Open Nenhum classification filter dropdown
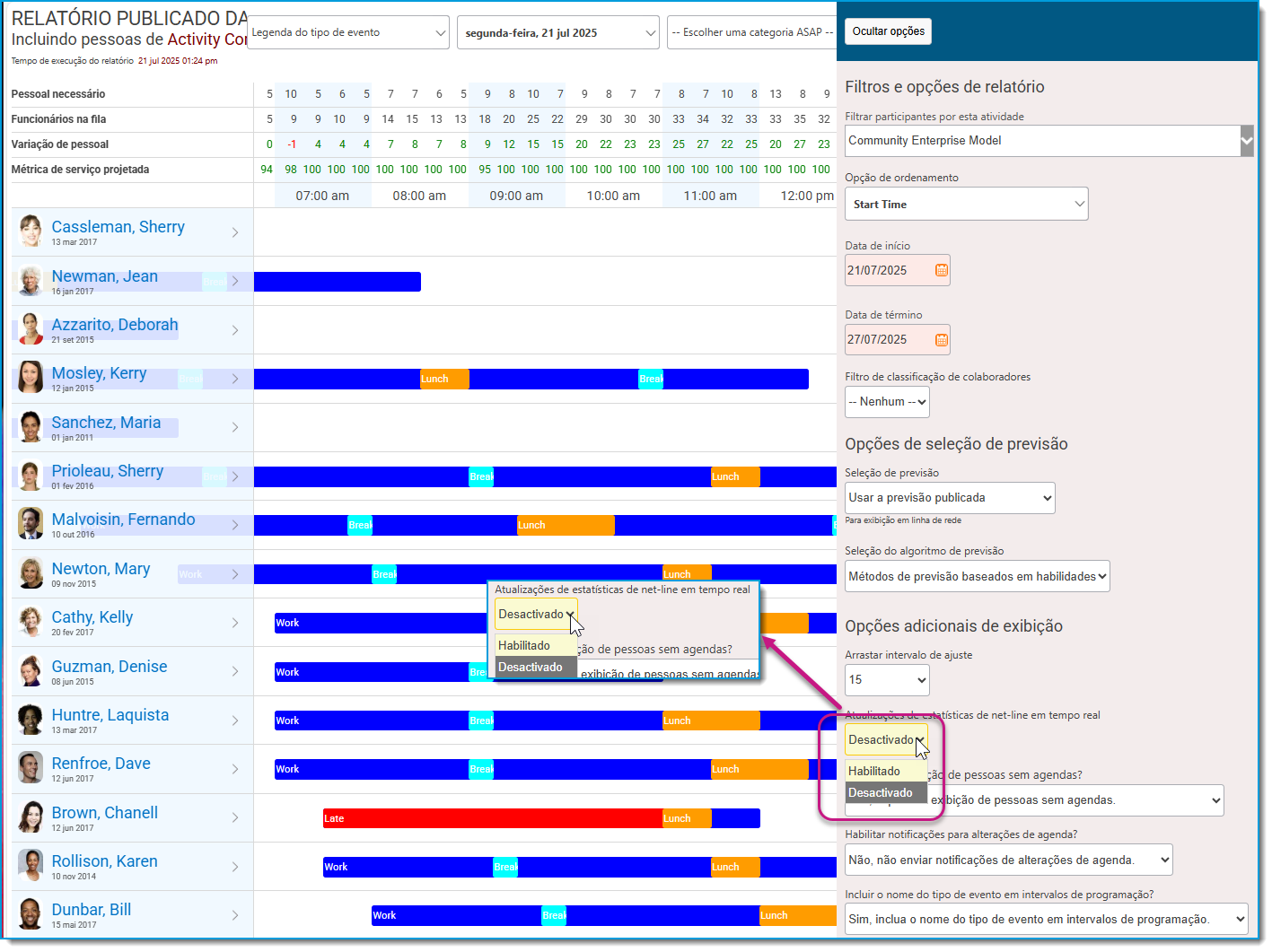 click(x=887, y=402)
